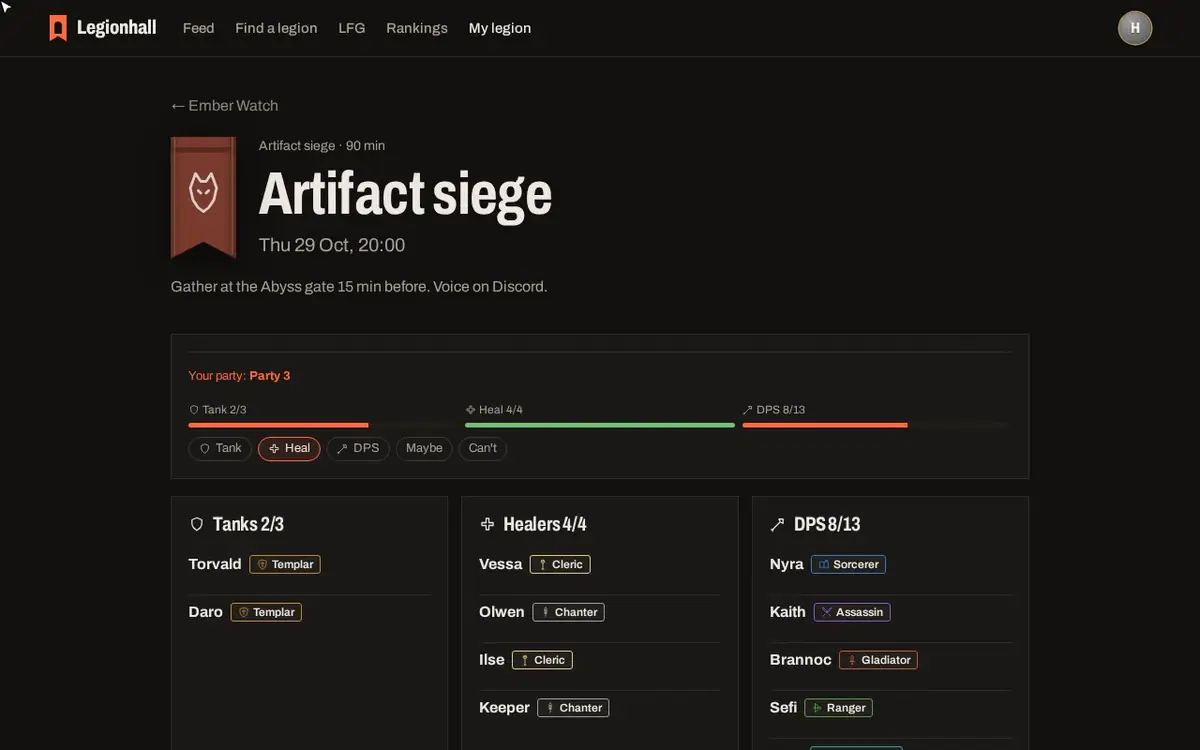Click the Legionhall brand name
1200x750 pixels.
point(116,28)
